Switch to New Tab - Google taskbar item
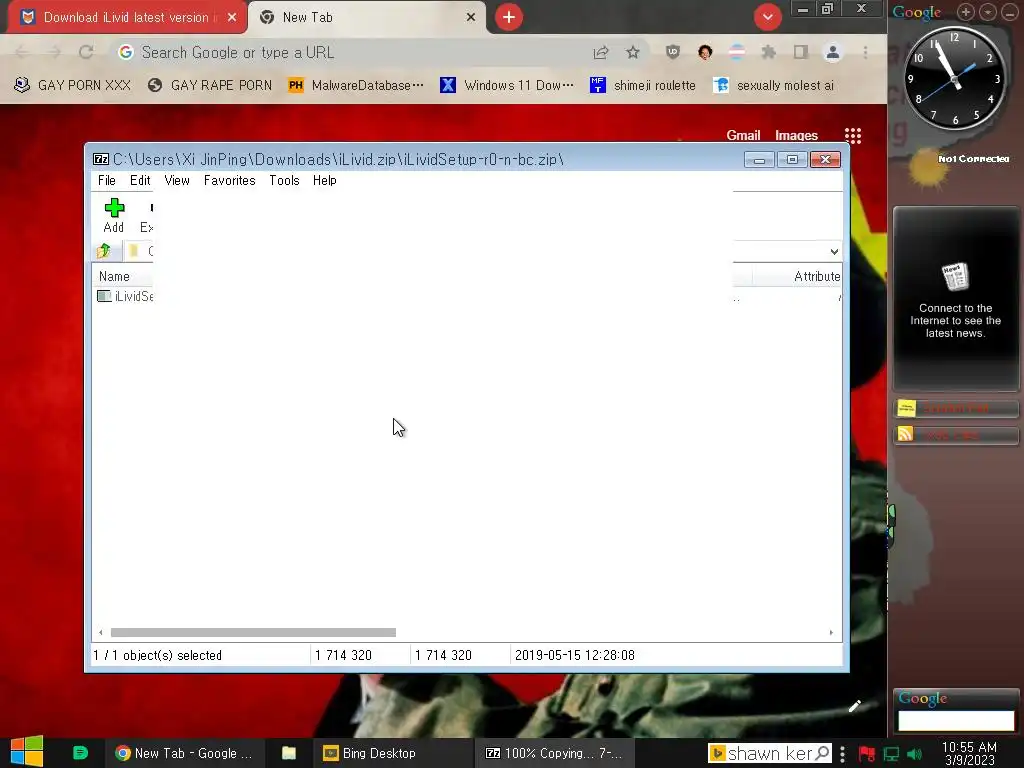 click(184, 753)
